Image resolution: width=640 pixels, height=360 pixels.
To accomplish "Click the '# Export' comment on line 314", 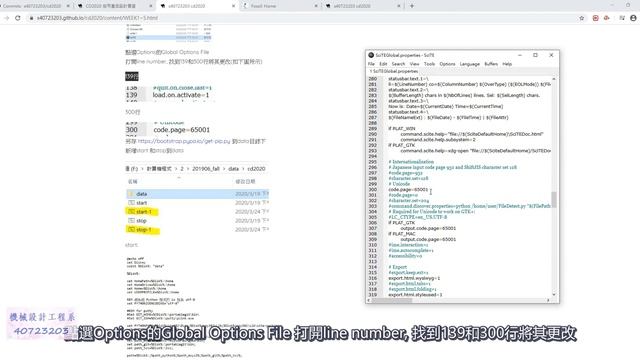I will [x=398, y=267].
